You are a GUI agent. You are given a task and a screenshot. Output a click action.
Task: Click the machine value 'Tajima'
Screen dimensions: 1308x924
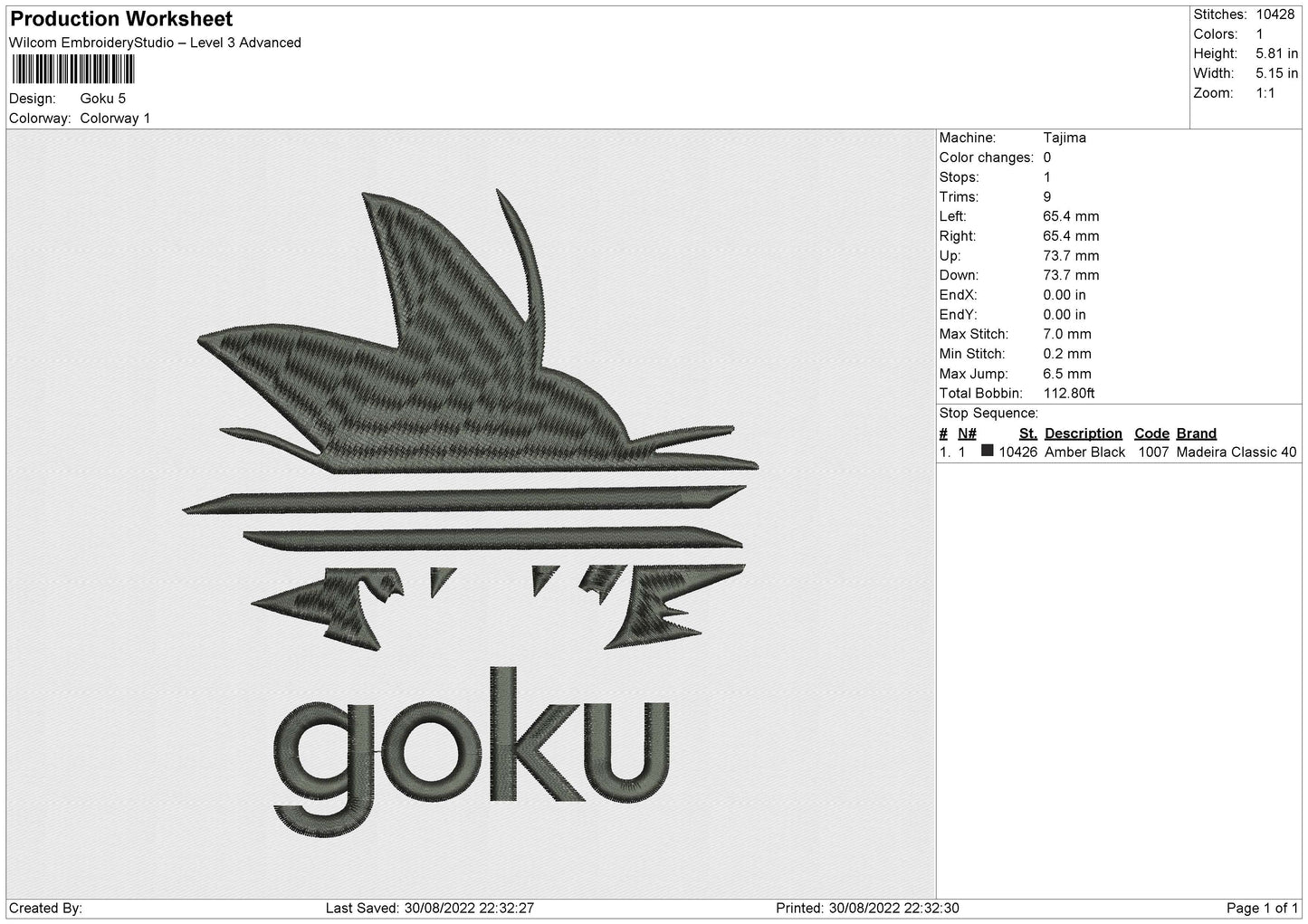[1065, 138]
